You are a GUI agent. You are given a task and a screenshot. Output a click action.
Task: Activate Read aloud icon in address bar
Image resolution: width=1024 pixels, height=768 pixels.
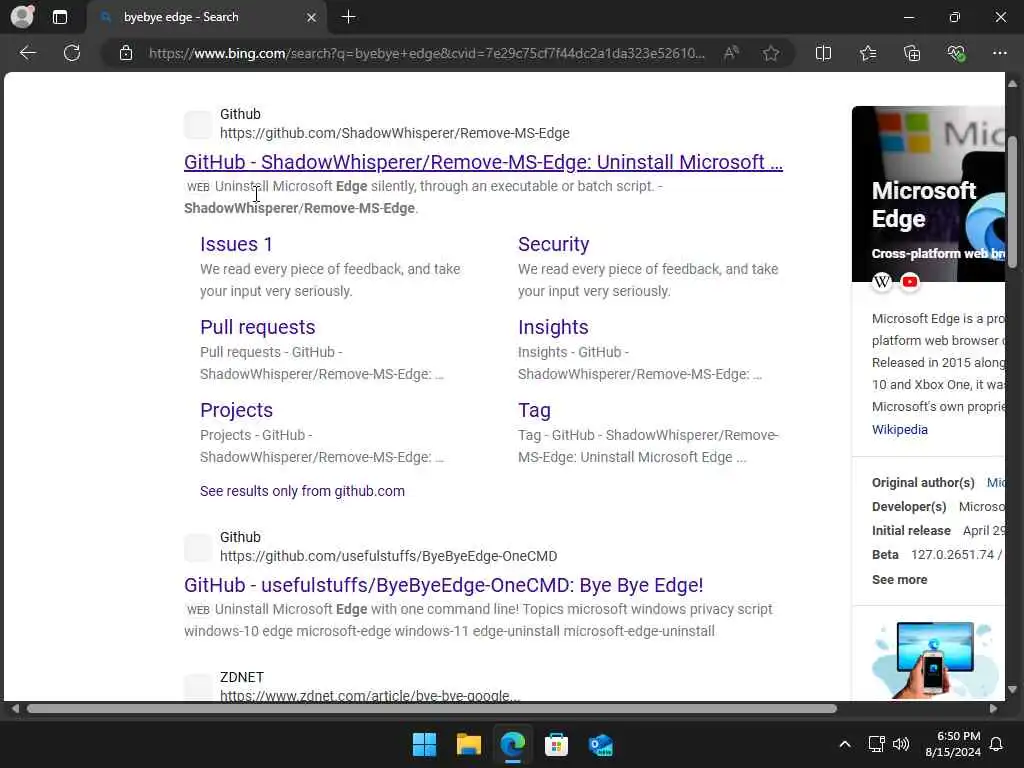pos(731,53)
